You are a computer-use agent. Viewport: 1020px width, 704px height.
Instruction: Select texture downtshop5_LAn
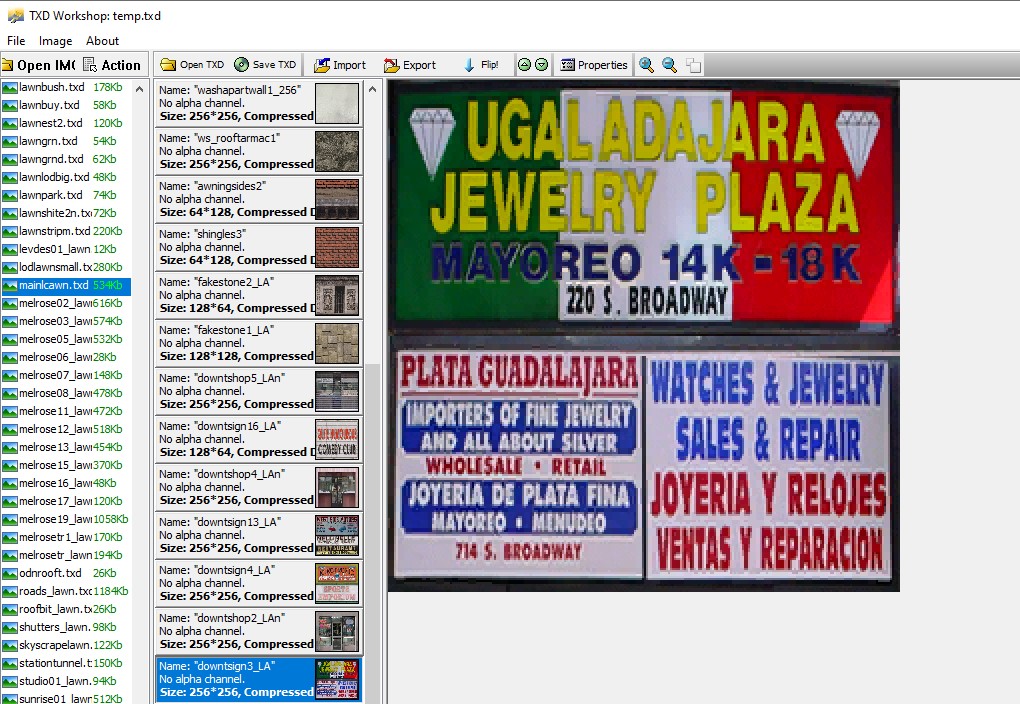(x=258, y=392)
